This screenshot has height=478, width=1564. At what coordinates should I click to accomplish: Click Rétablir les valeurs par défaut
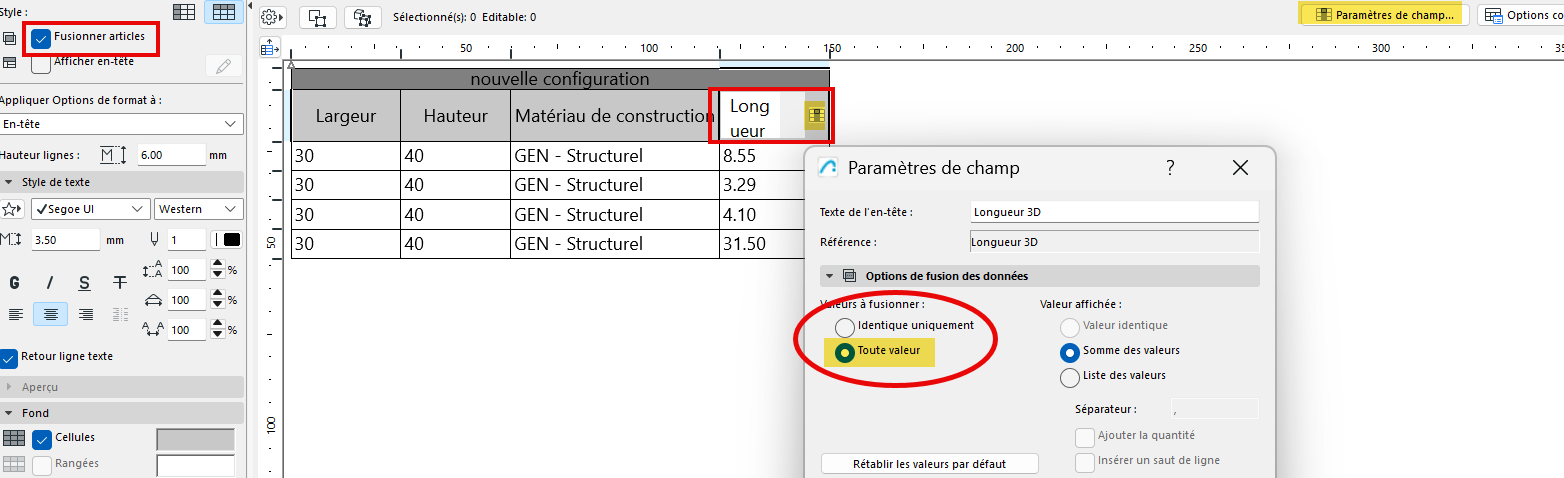(x=929, y=464)
